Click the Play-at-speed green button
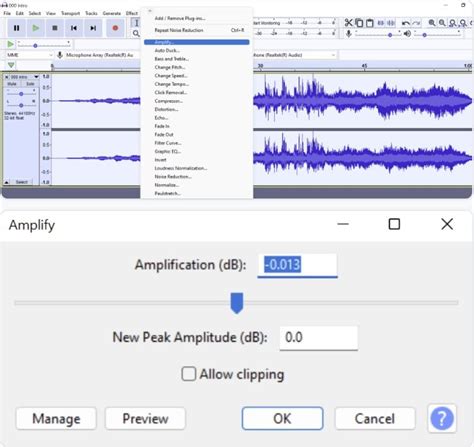The image size is (474, 447). [x=10, y=44]
